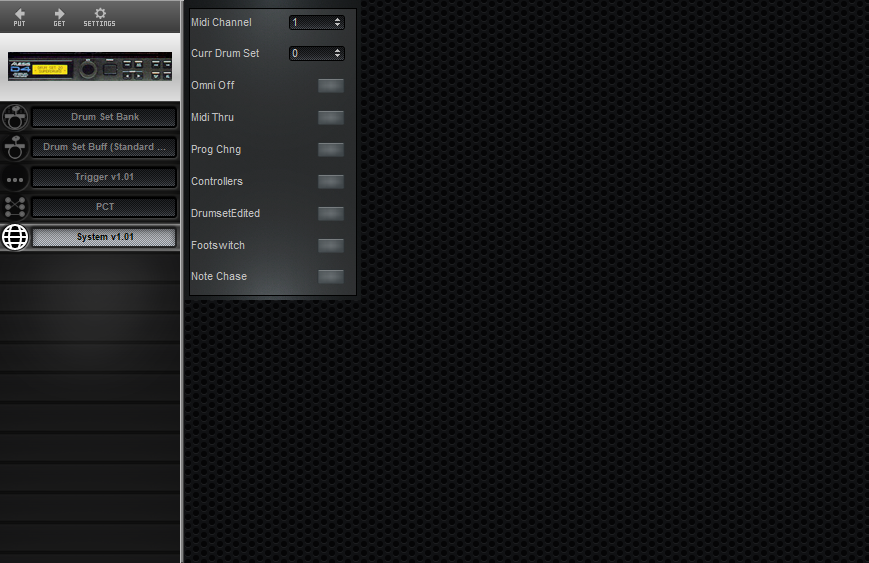This screenshot has height=563, width=869.
Task: Click the globe icon beside System v1.01
Action: pyautogui.click(x=15, y=237)
